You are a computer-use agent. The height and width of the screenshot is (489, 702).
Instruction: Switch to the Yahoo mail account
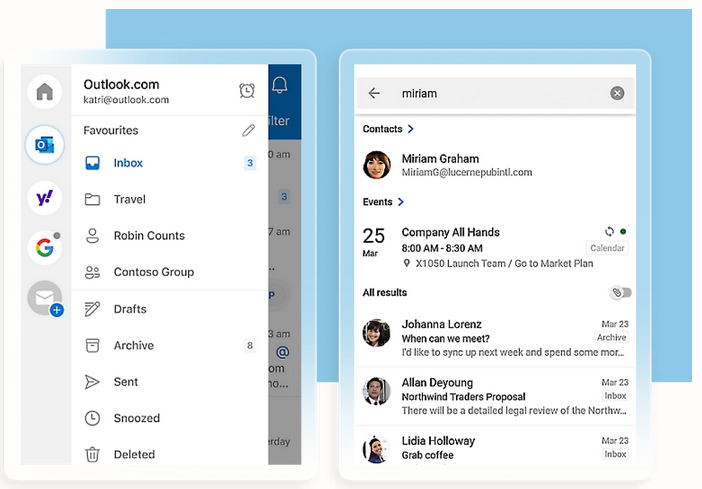45,198
